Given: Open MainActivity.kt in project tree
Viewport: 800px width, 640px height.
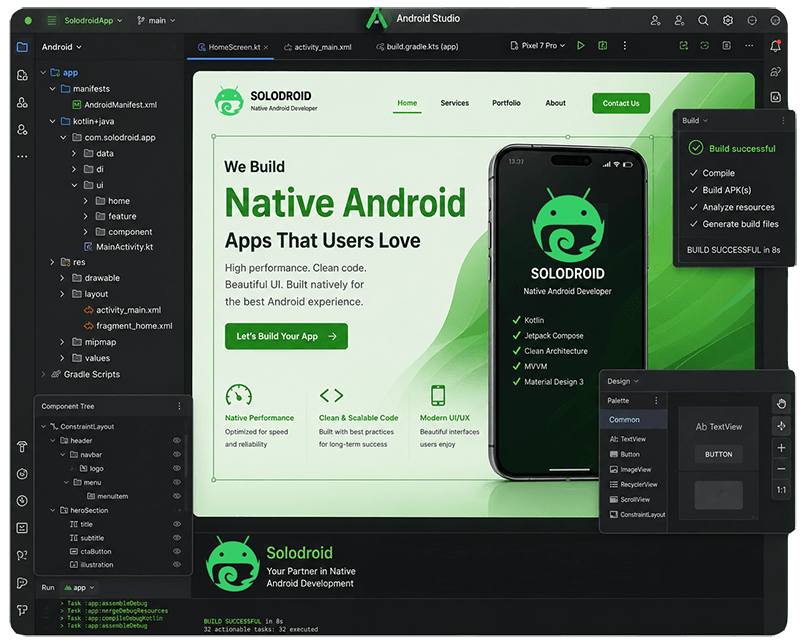Looking at the screenshot, I should 118,247.
